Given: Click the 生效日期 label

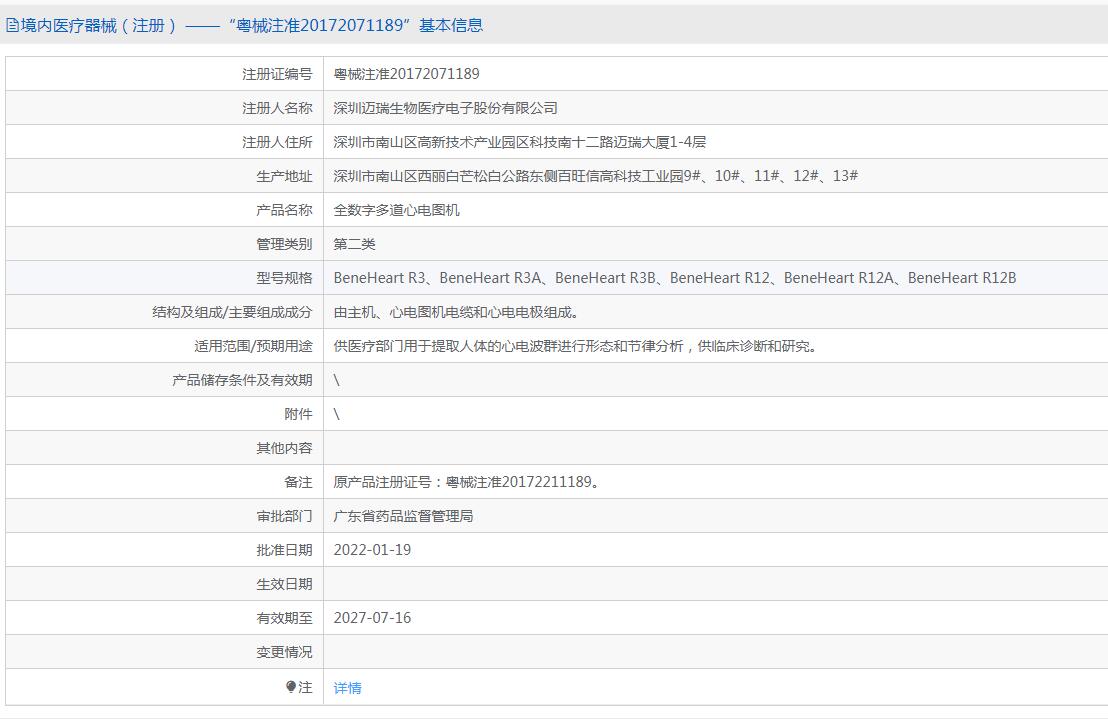Looking at the screenshot, I should click(x=284, y=584).
